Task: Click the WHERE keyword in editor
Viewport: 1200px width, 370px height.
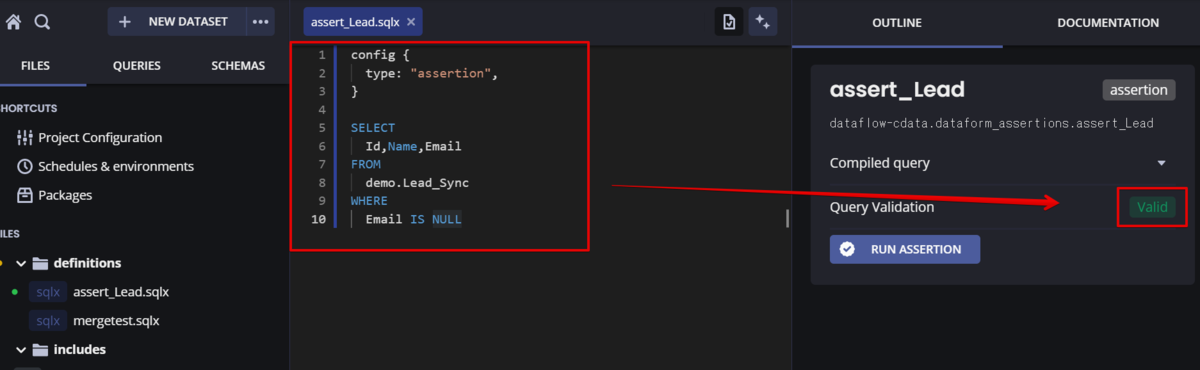Action: point(369,201)
